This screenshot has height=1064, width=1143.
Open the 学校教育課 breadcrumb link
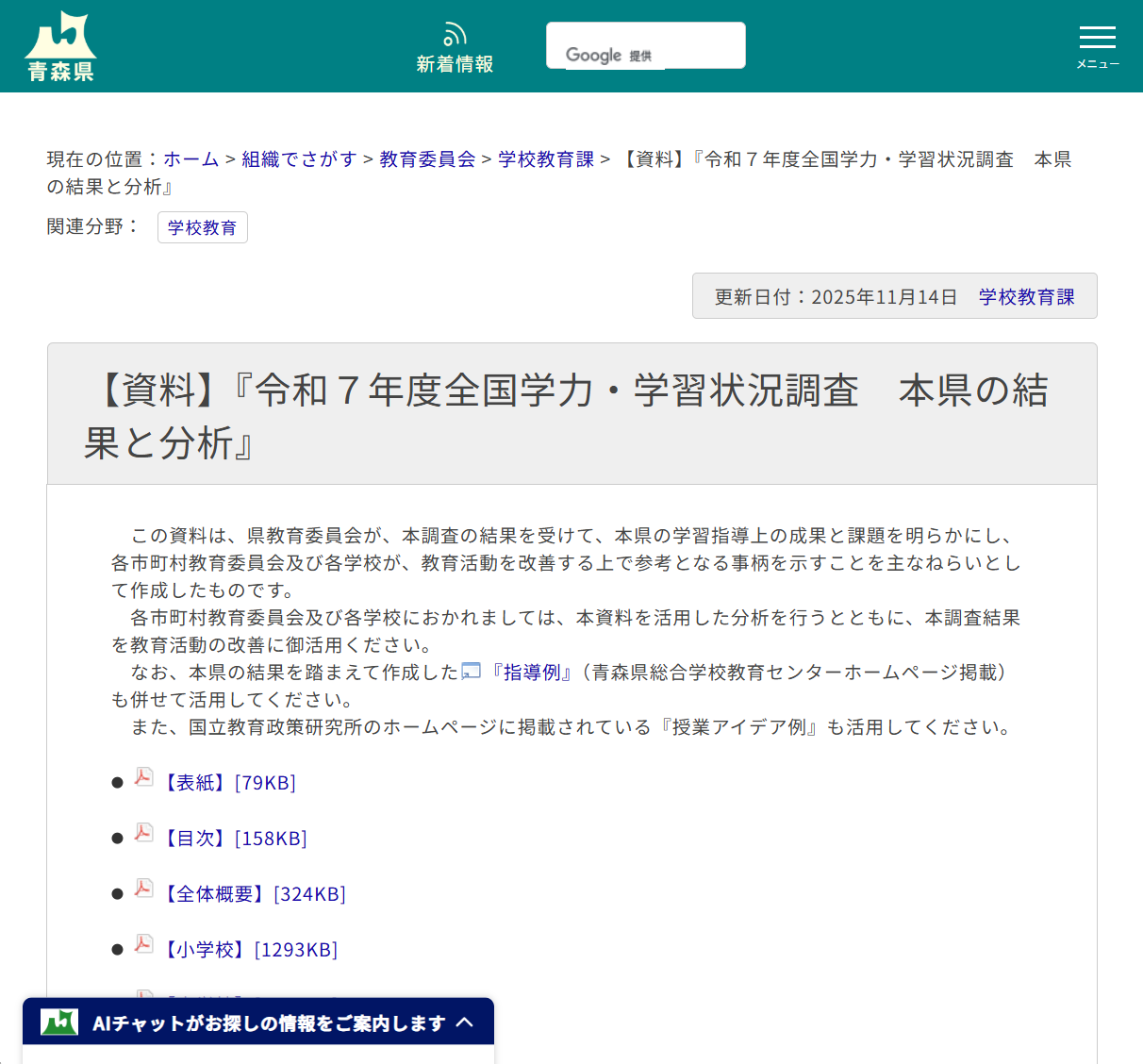pyautogui.click(x=545, y=159)
